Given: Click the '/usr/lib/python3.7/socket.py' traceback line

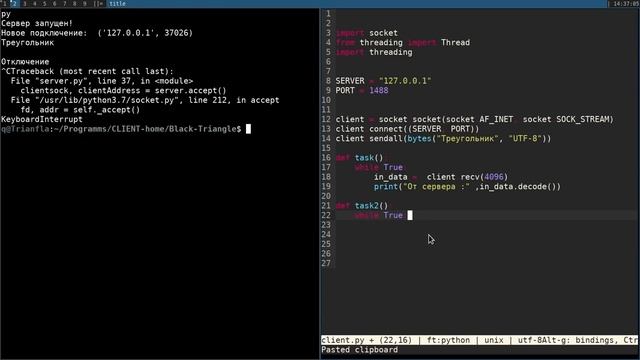Looking at the screenshot, I should pyautogui.click(x=145, y=100).
